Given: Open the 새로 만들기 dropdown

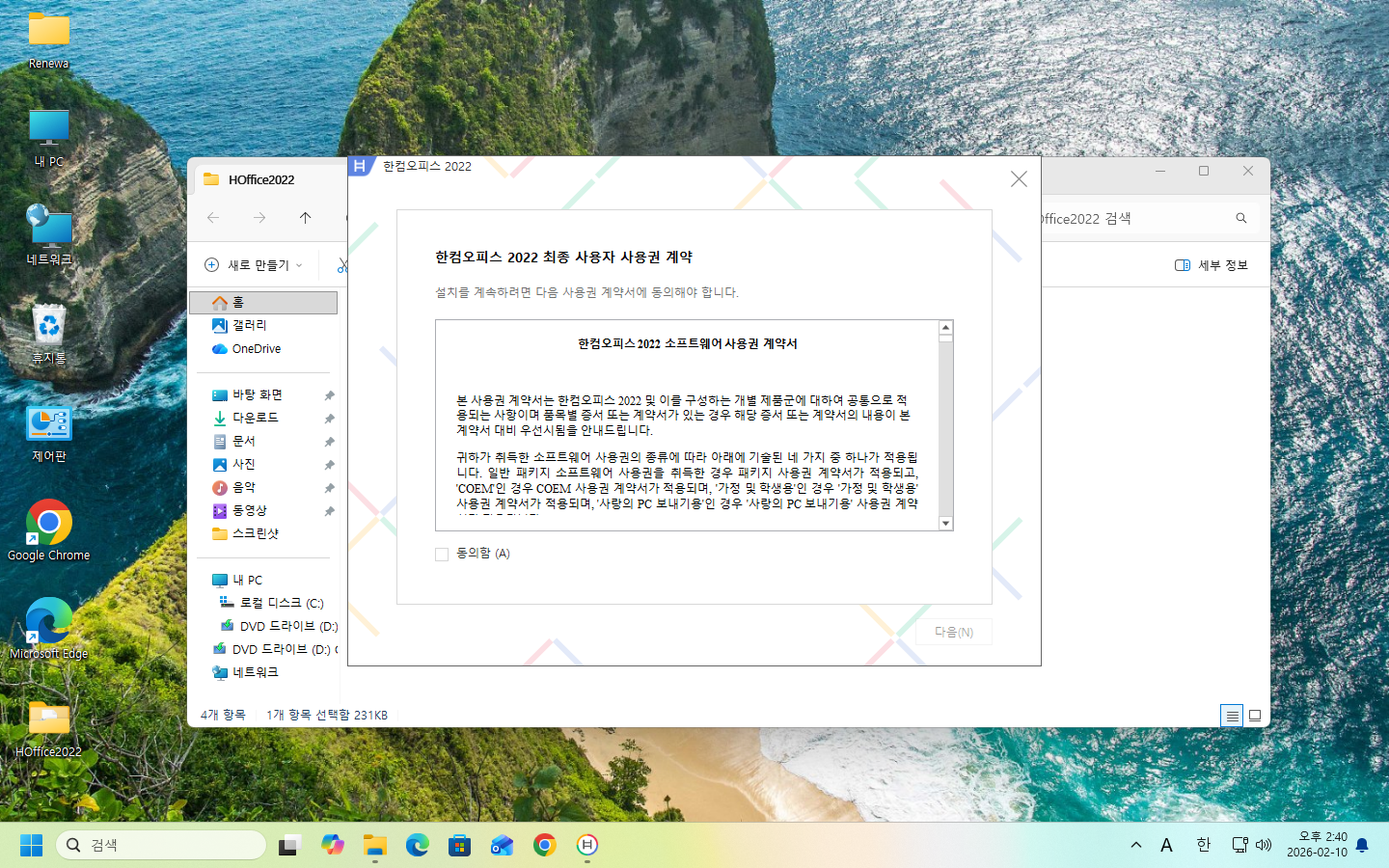Looking at the screenshot, I should point(255,265).
